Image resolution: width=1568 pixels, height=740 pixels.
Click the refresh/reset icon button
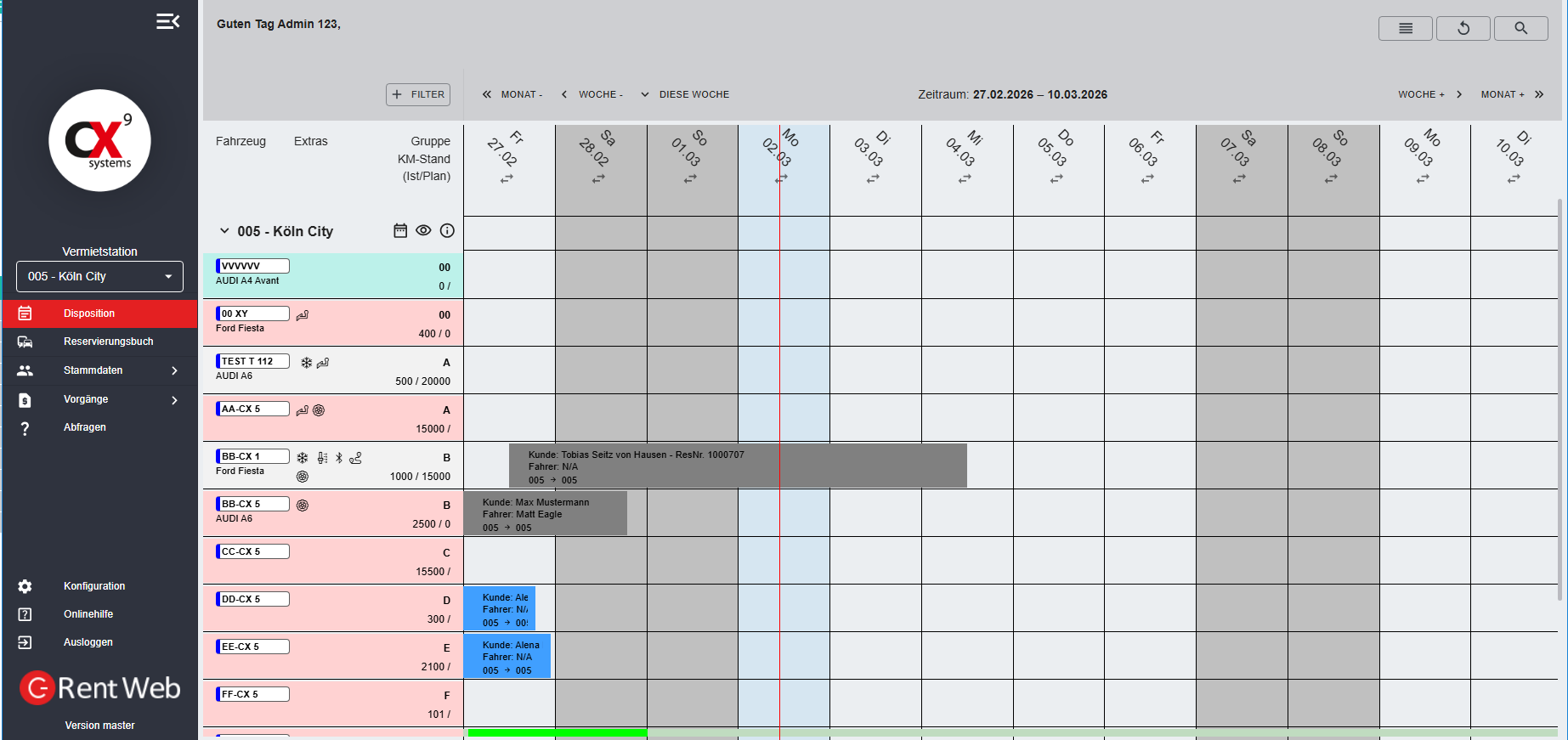point(1463,28)
